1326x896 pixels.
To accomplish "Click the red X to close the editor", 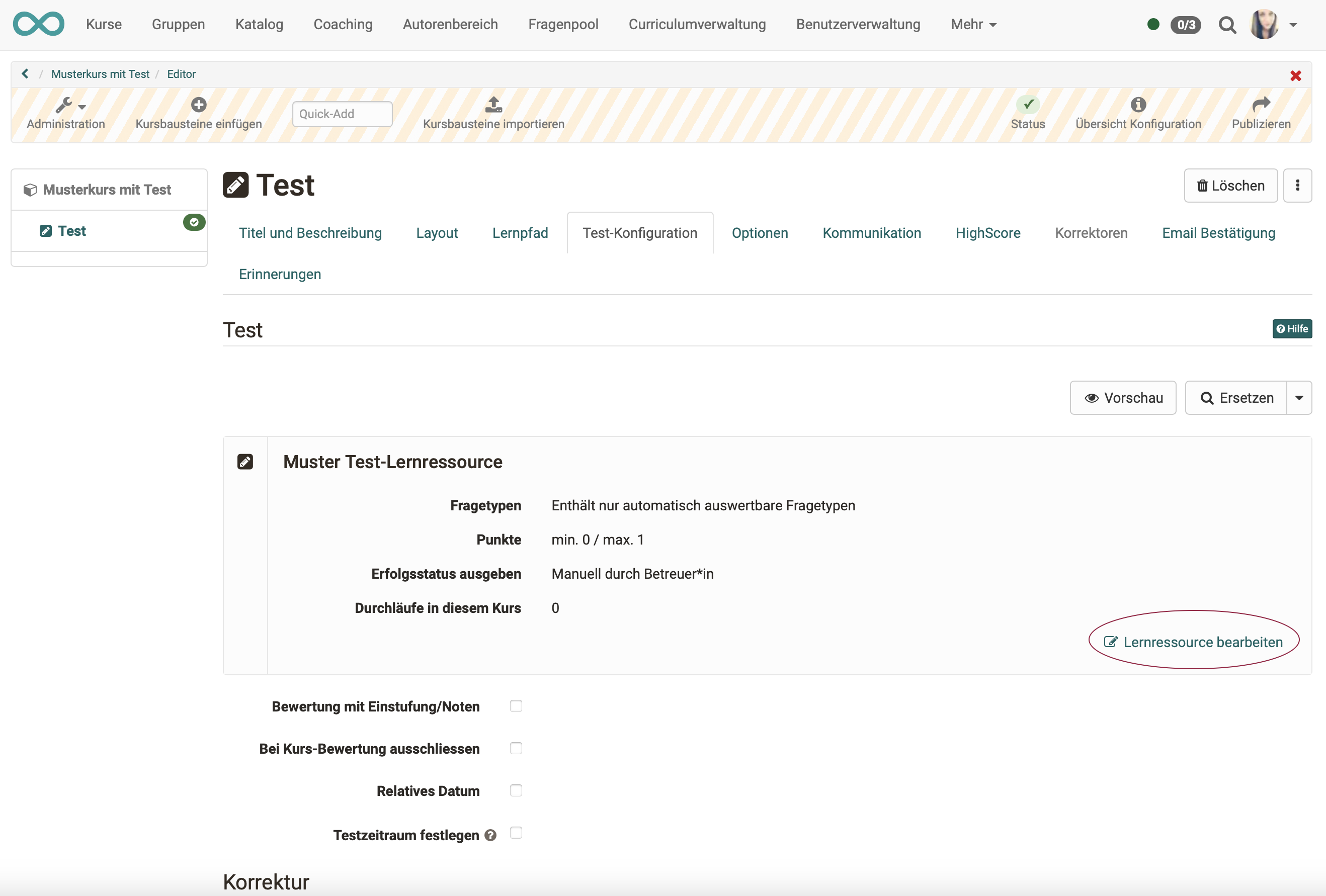I will [x=1295, y=76].
